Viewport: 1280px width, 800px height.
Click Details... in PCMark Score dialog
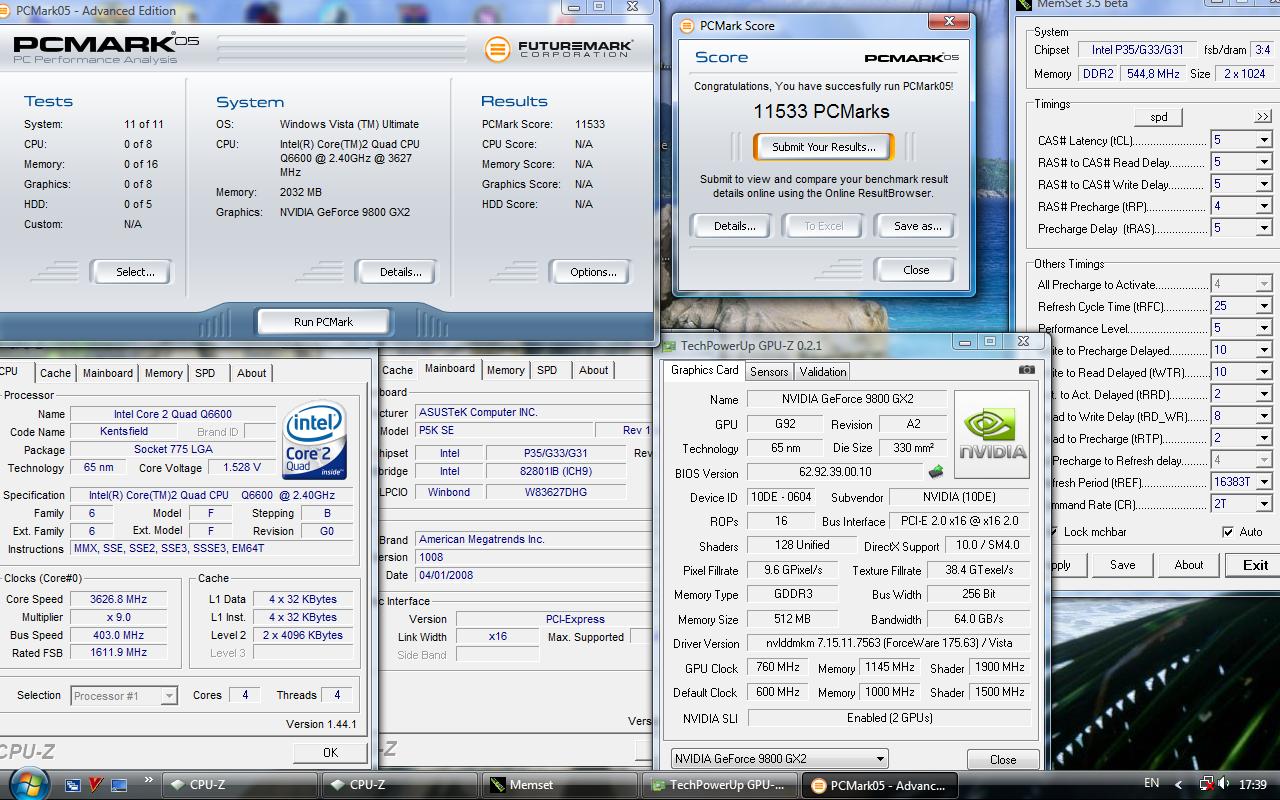(x=734, y=226)
